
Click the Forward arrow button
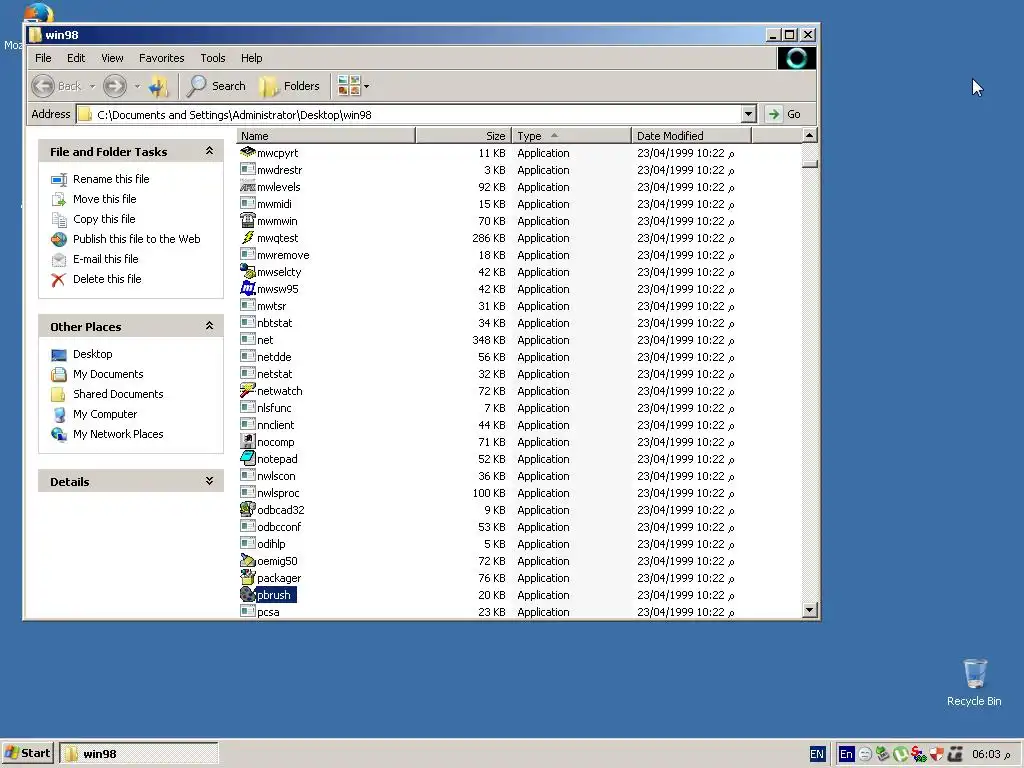(x=115, y=86)
